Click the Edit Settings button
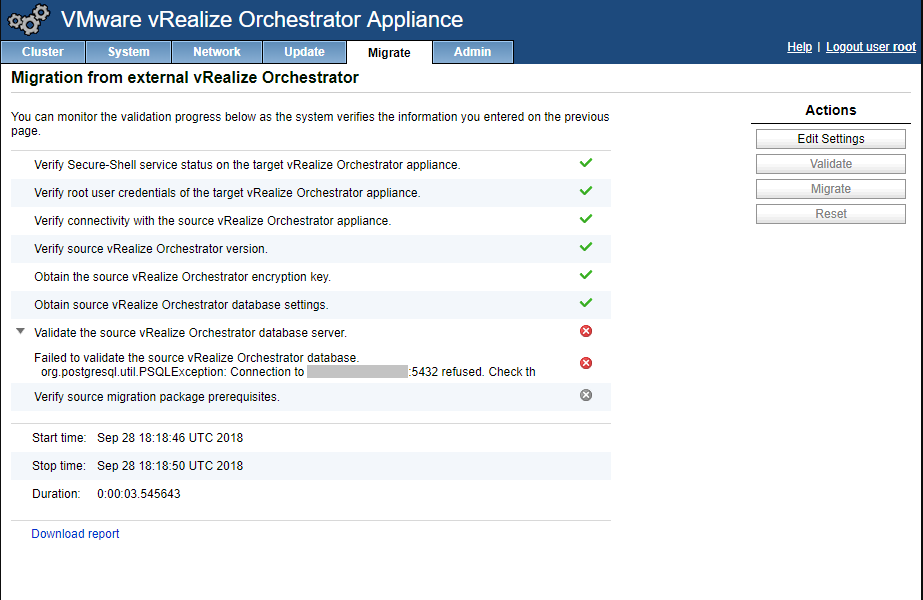 (831, 139)
